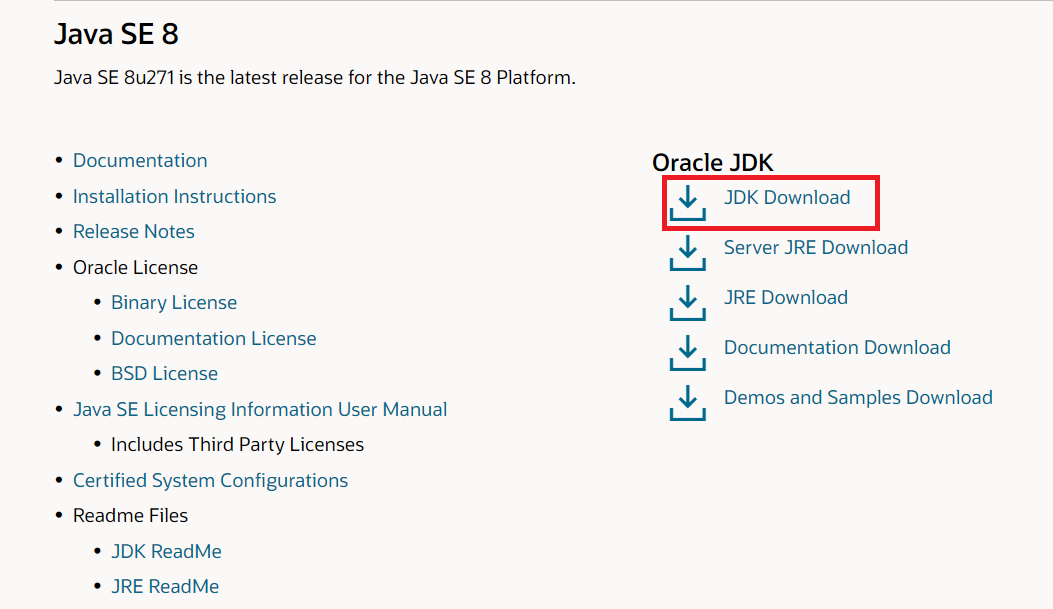Open Java SE Licensing Information User Manual
The width and height of the screenshot is (1053, 609).
(x=260, y=410)
